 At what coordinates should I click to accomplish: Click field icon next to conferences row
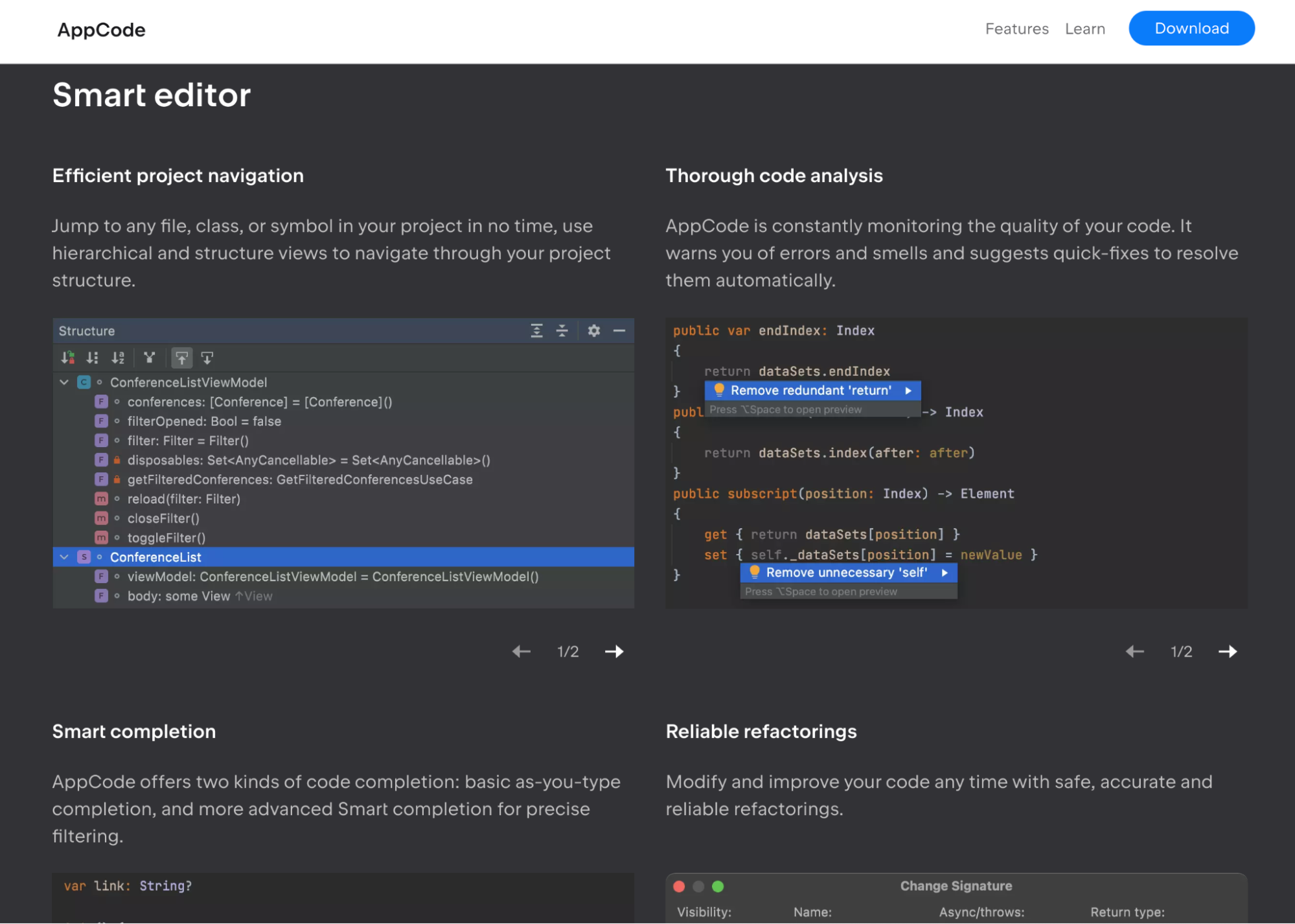point(101,402)
